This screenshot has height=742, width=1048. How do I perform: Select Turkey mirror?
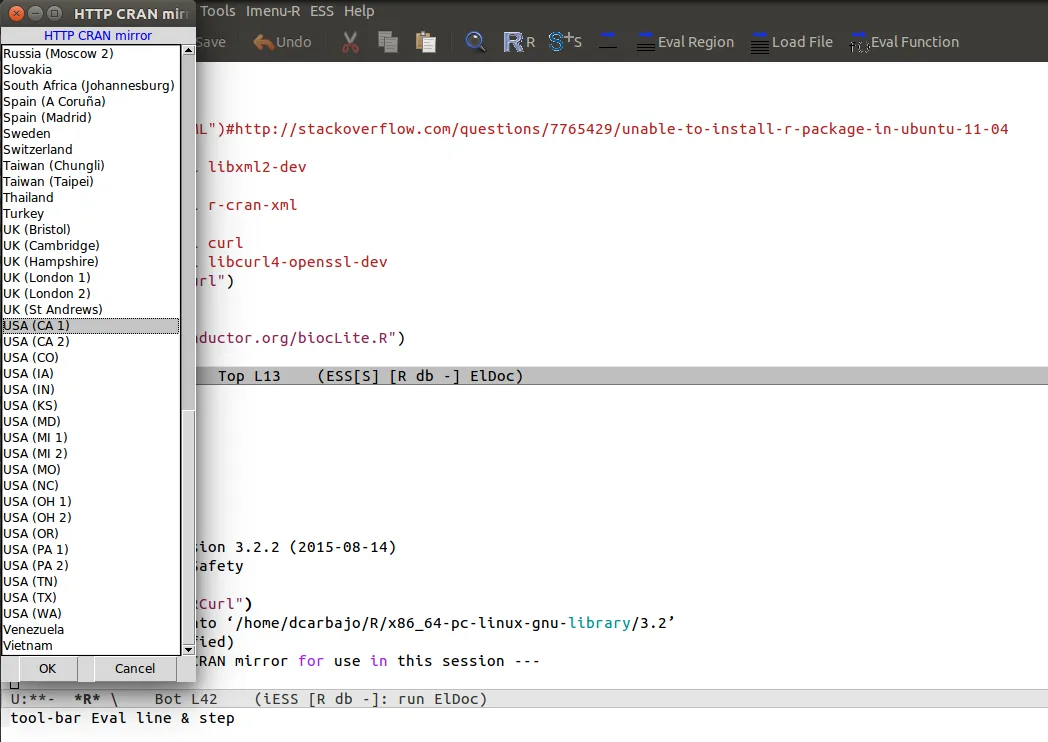click(x=91, y=214)
